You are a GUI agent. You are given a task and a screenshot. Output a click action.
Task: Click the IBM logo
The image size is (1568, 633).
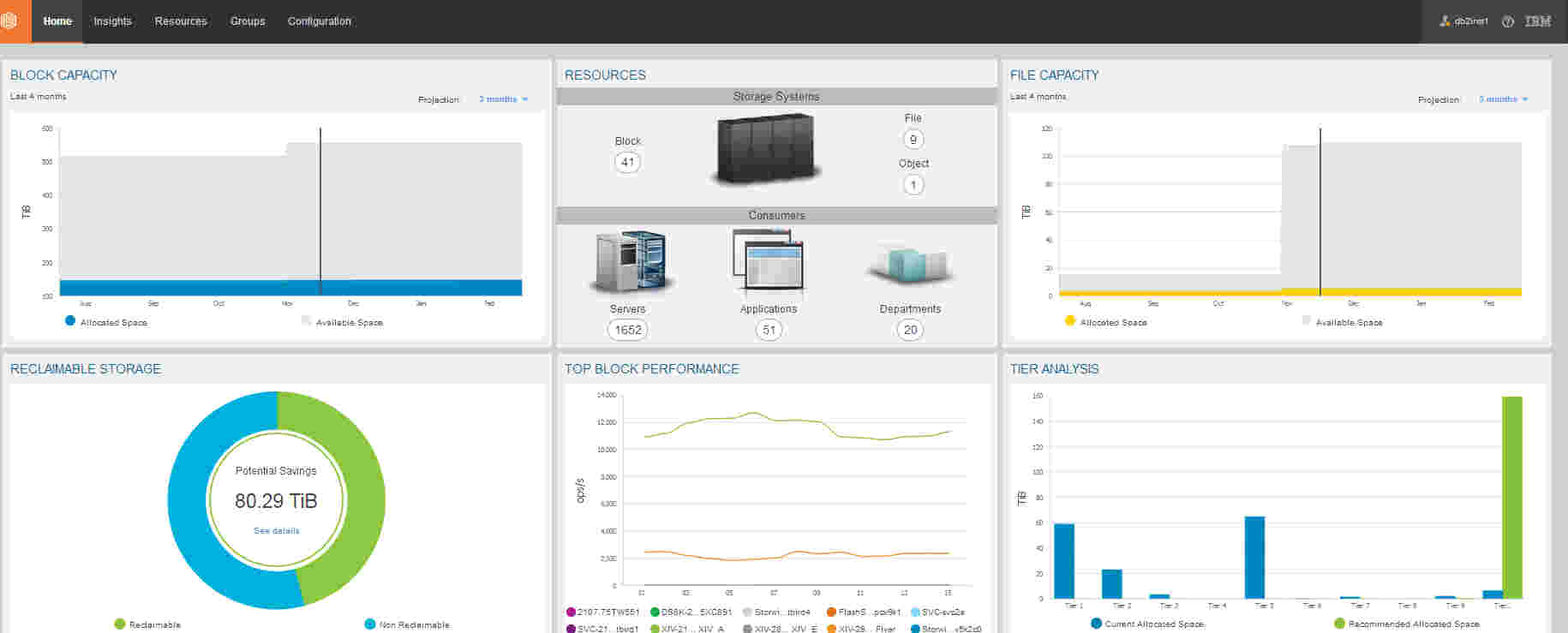coord(1538,21)
